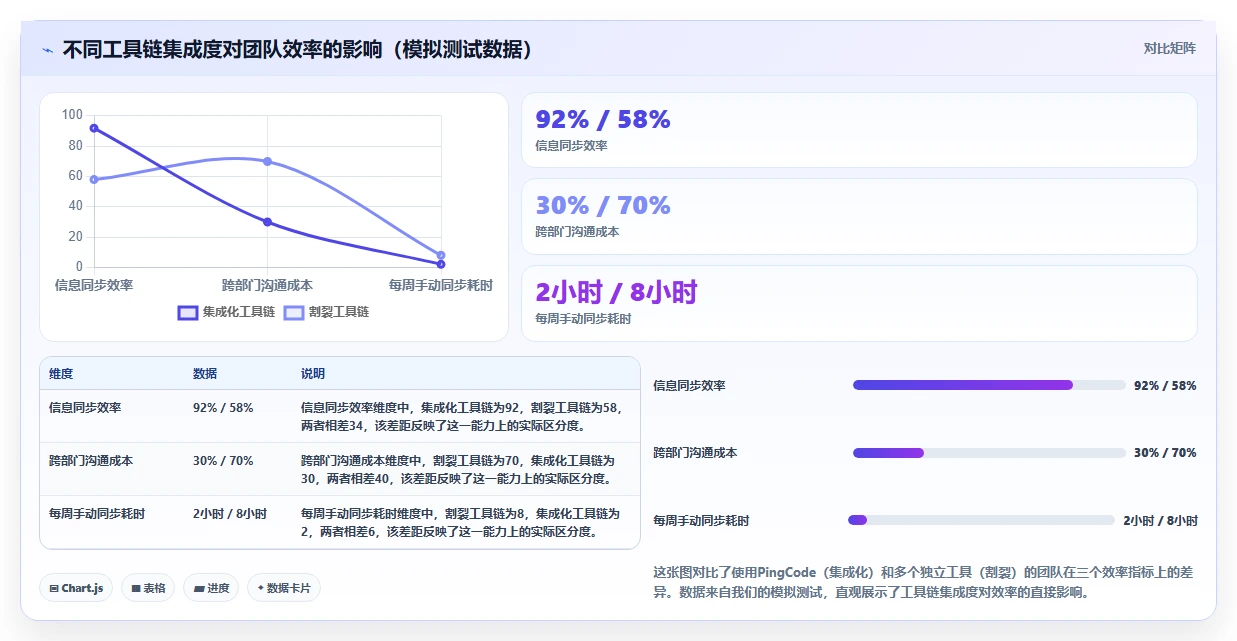Viewport: 1237px width, 641px height.
Task: Click the 2小时 / 8小时 table cell
Action: coord(230,514)
